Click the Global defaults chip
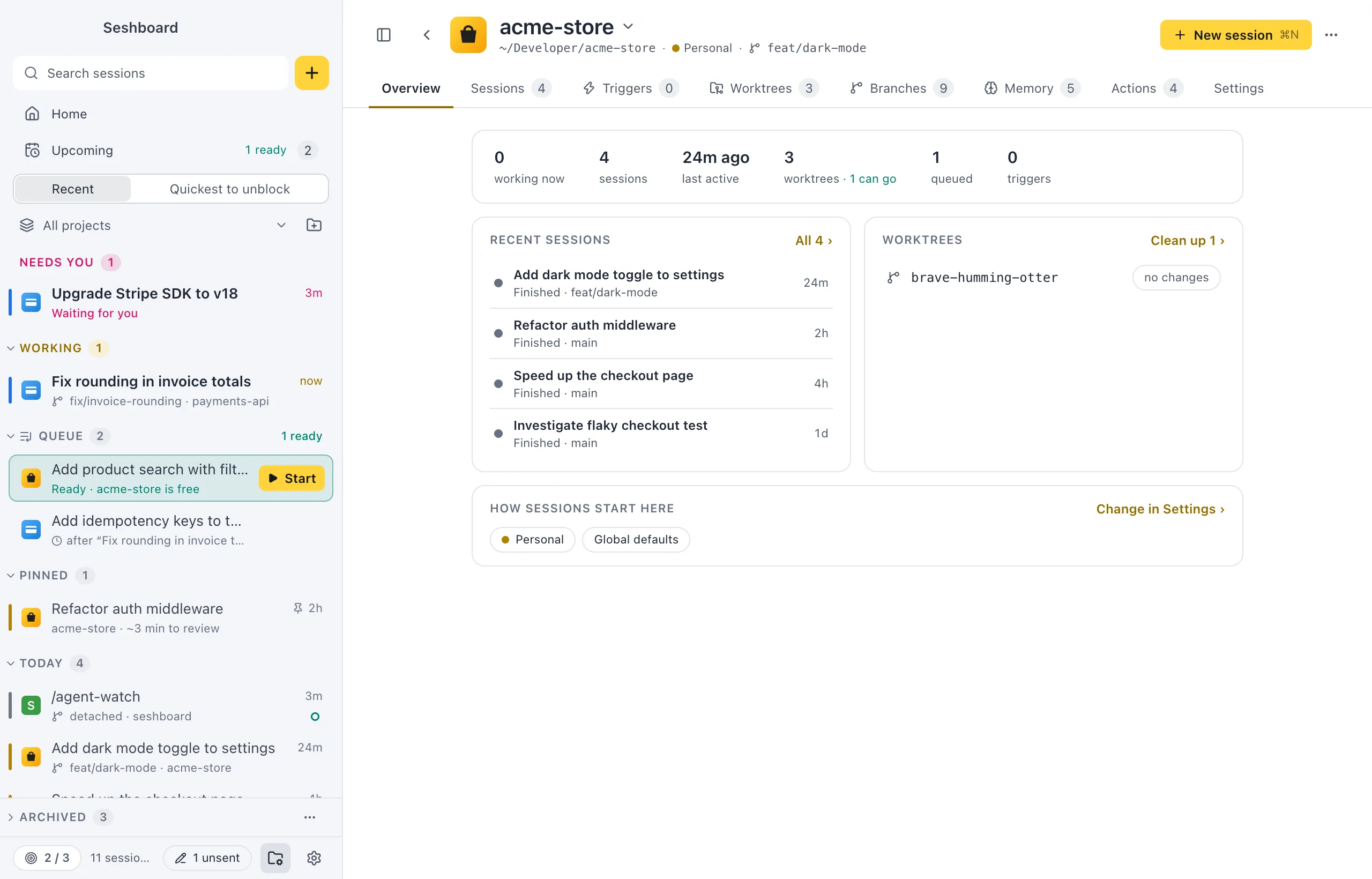1372x879 pixels. click(636, 539)
